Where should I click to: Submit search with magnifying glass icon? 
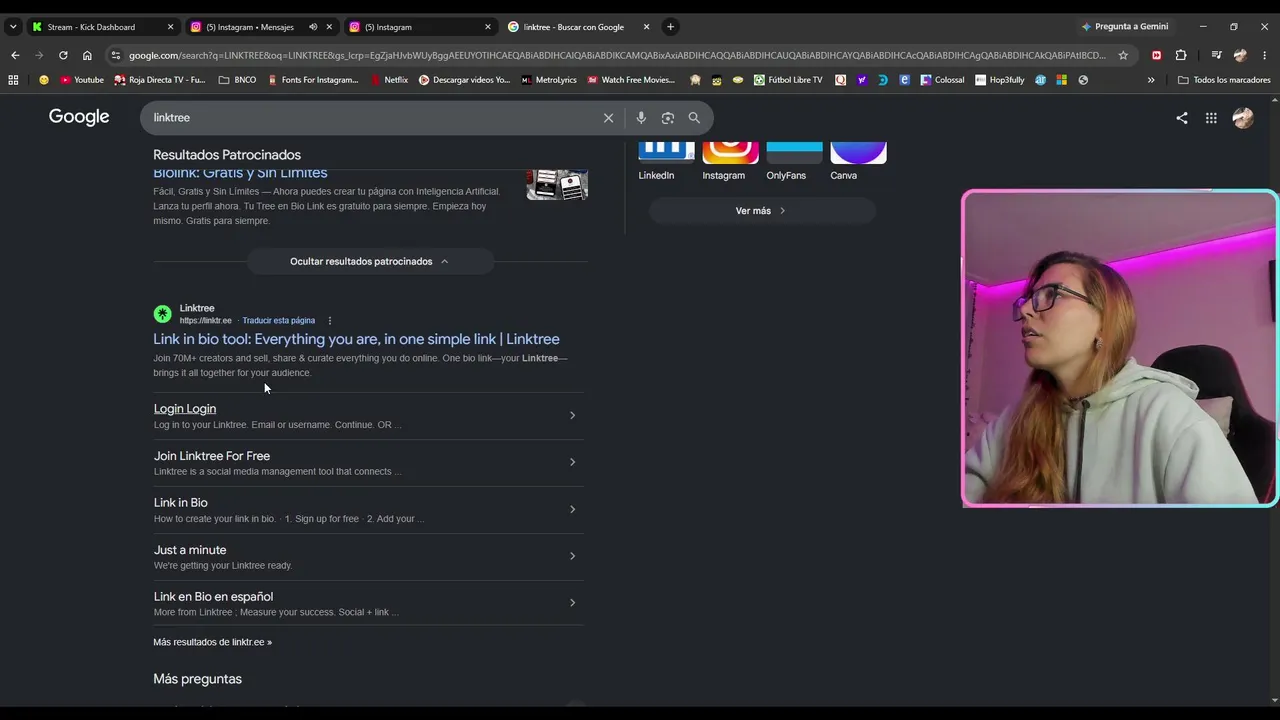tap(694, 118)
